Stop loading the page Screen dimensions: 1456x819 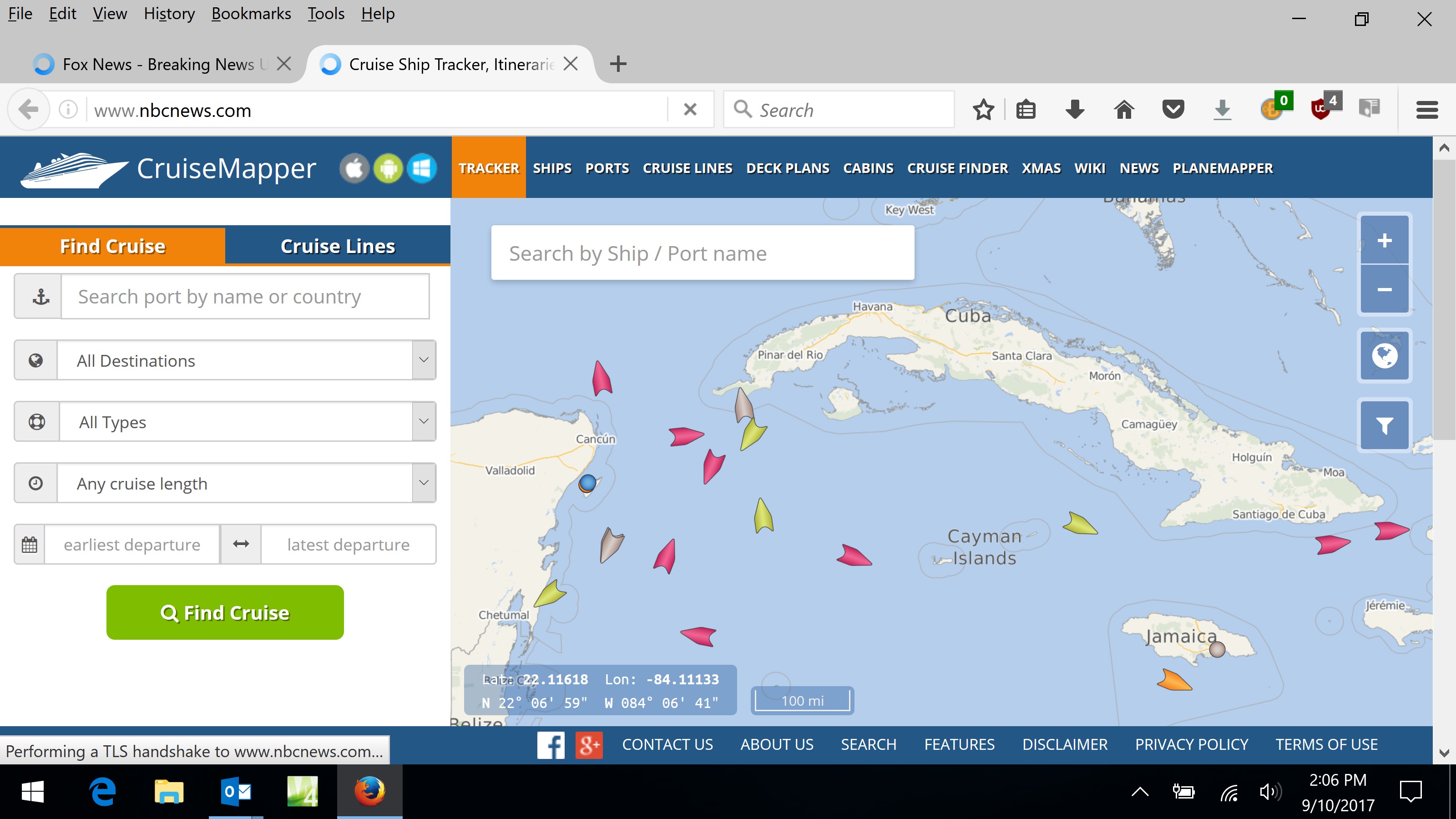tap(690, 109)
